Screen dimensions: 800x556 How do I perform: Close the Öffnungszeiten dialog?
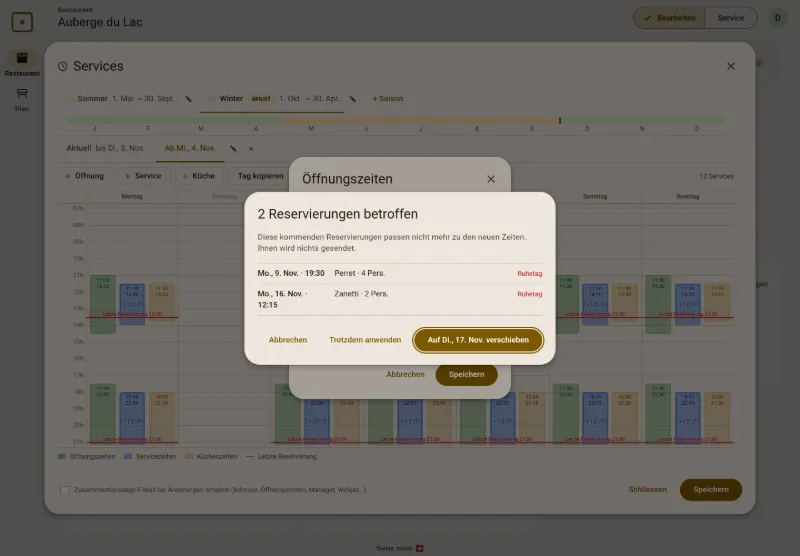pyautogui.click(x=491, y=179)
